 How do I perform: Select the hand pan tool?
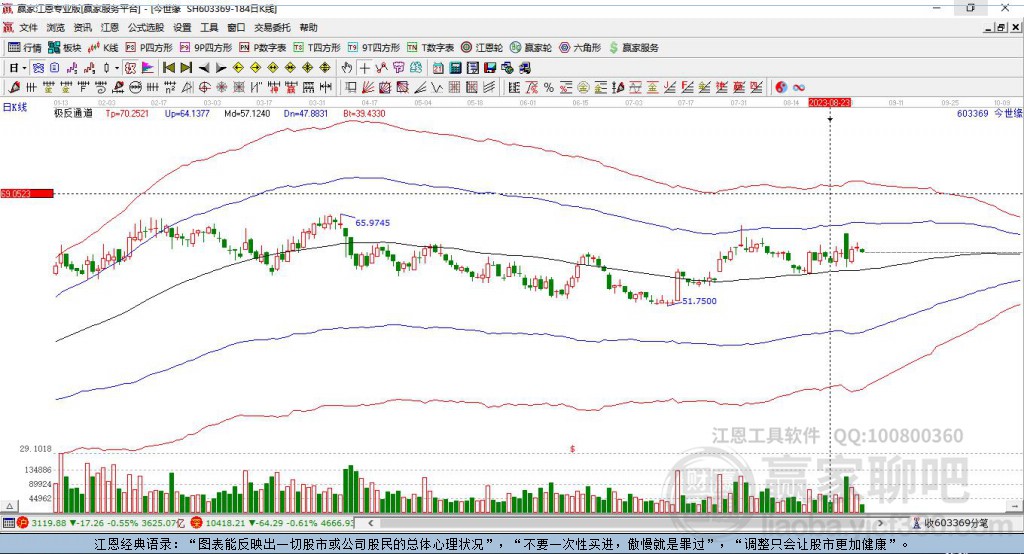[347, 68]
